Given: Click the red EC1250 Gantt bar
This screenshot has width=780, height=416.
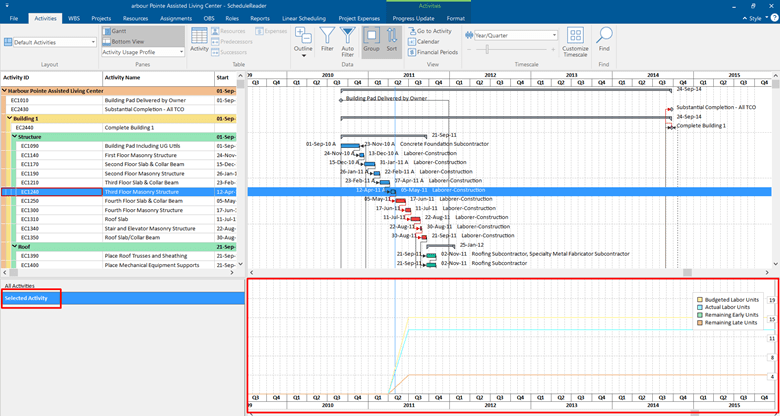Looking at the screenshot, I should [x=401, y=201].
